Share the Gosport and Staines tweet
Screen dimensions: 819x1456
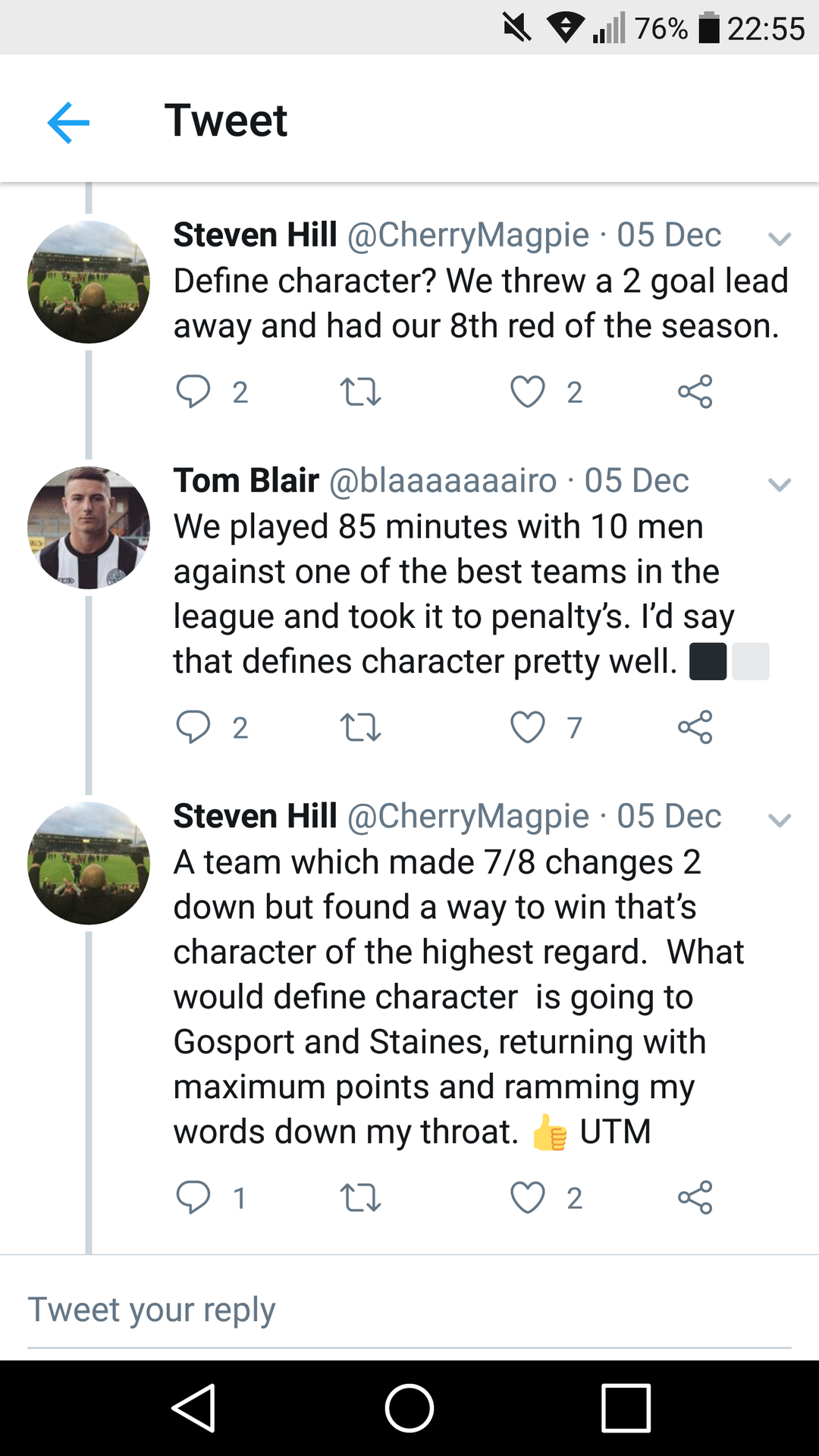pos(695,1198)
